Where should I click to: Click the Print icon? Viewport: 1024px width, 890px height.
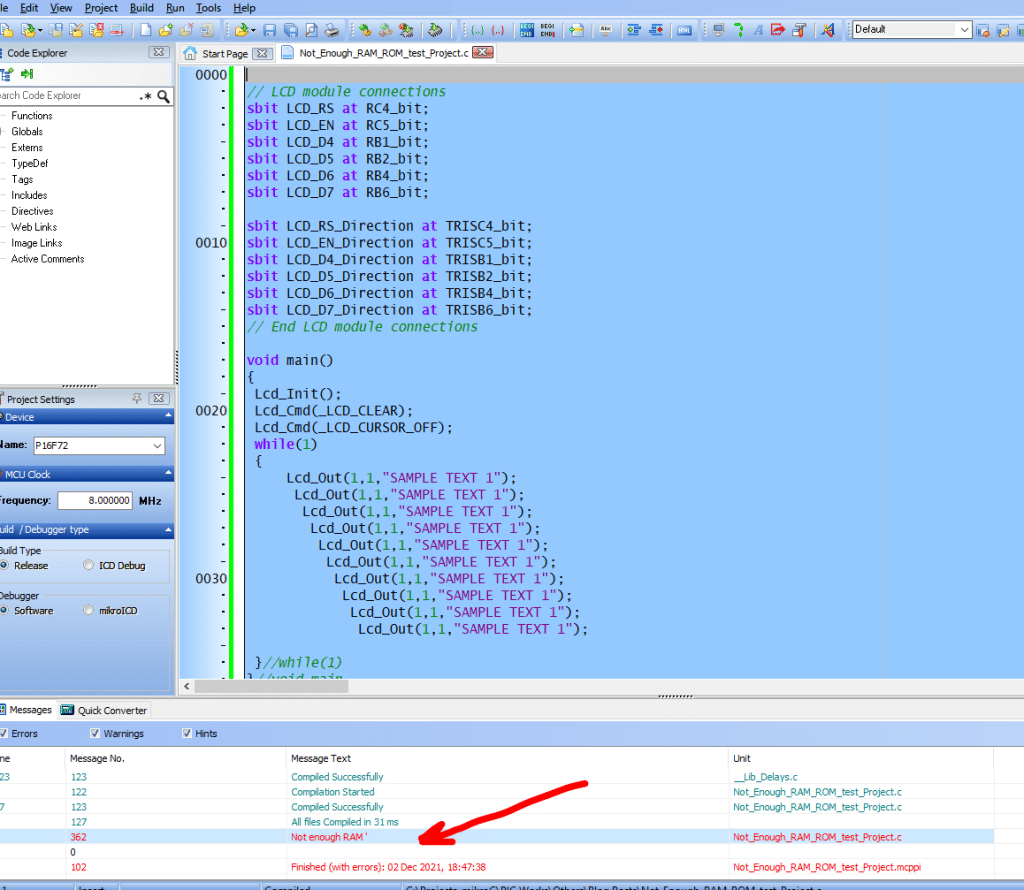click(332, 30)
